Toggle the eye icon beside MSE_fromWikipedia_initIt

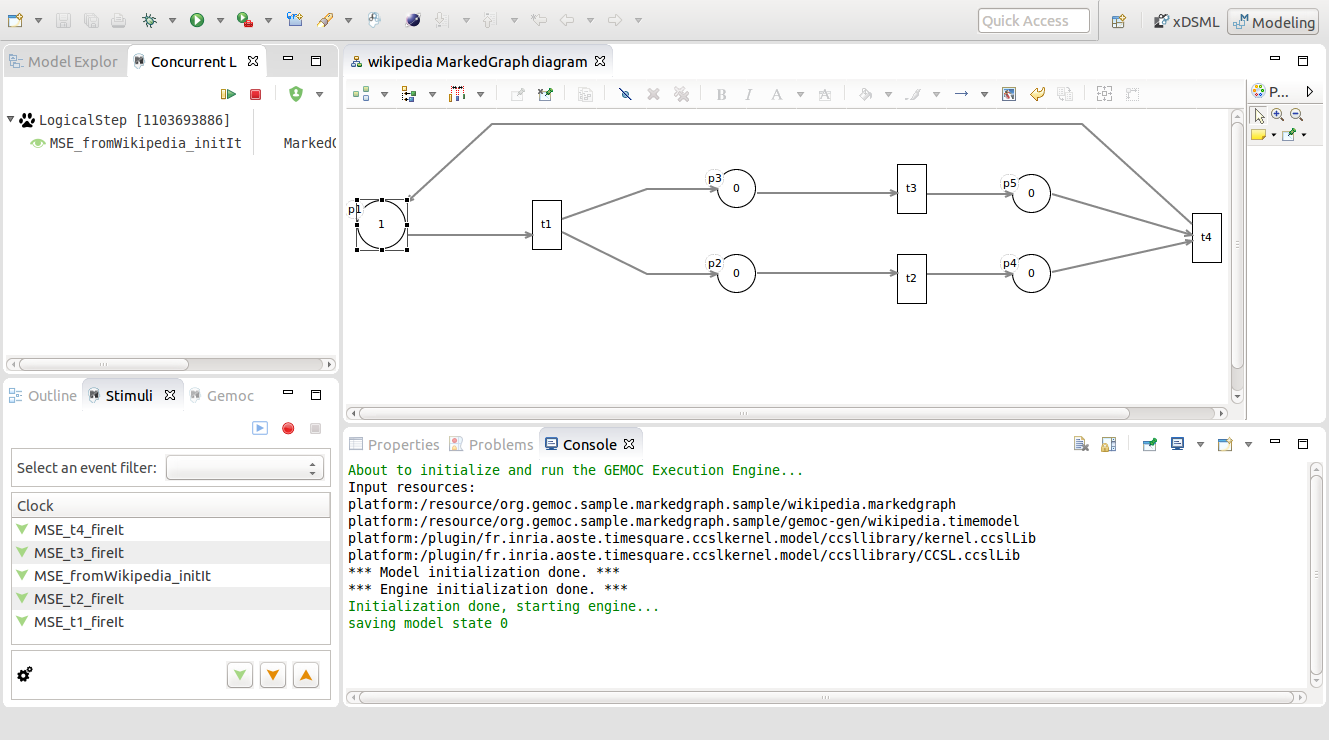(x=38, y=143)
